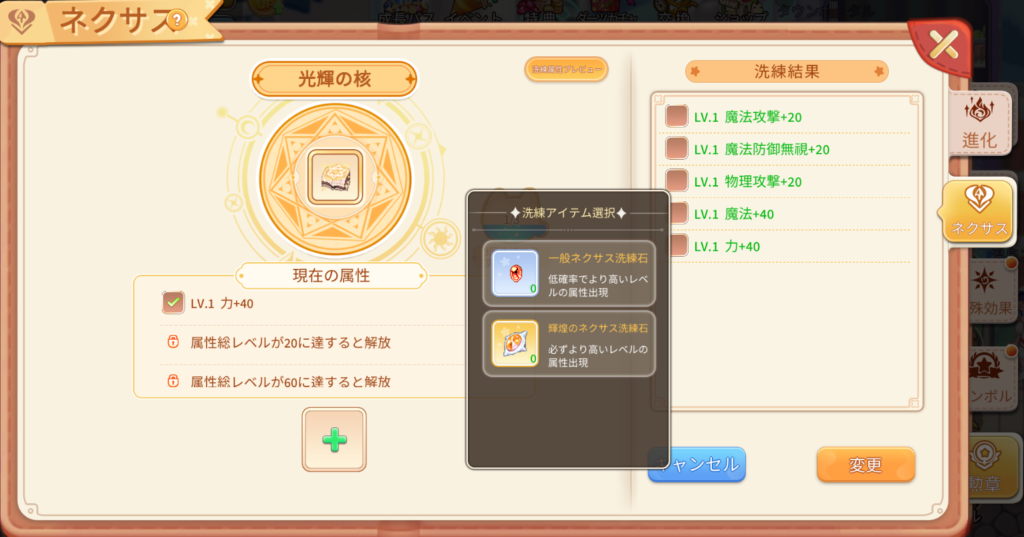Viewport: 1024px width, 537px height.
Task: Toggle the checked LV.1 力+40 current attribute checkbox
Action: pyautogui.click(x=173, y=302)
